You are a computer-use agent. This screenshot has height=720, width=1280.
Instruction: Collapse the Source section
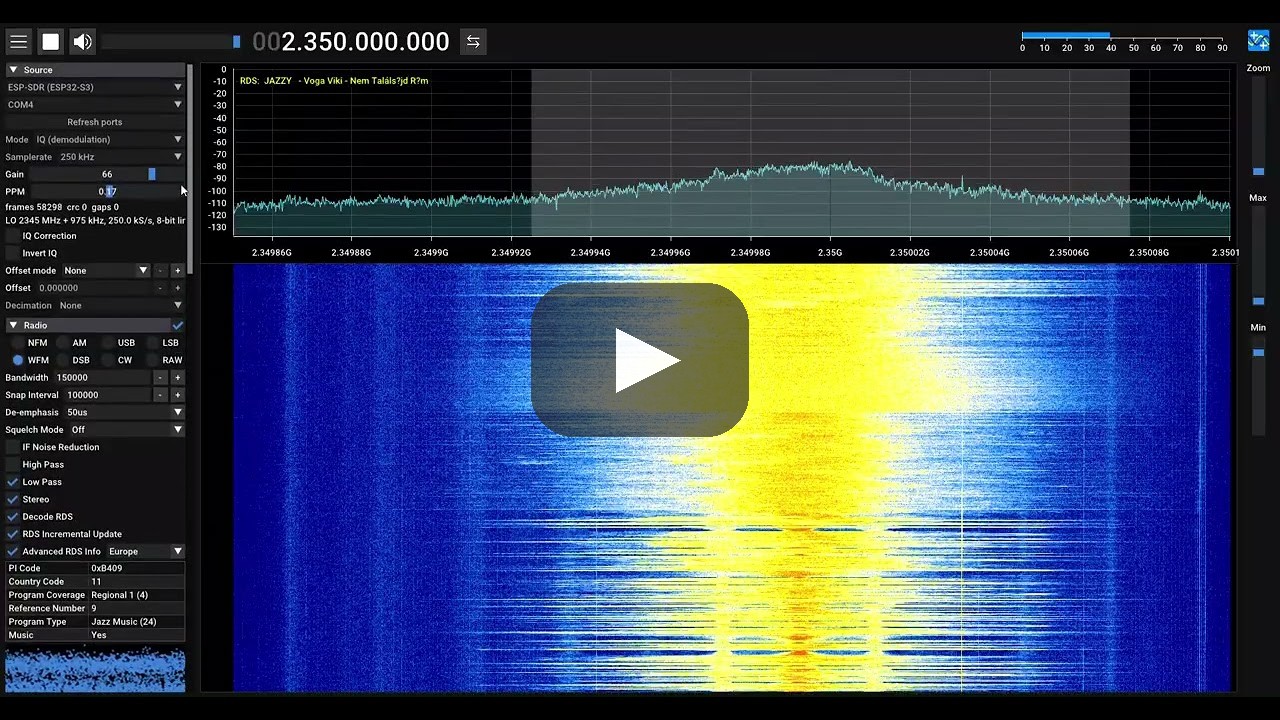pyautogui.click(x=95, y=70)
